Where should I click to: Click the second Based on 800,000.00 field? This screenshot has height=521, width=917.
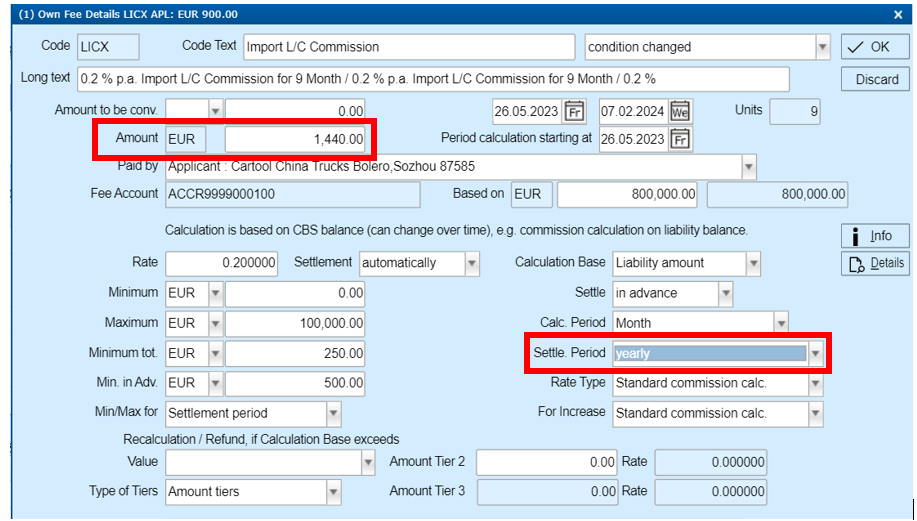[x=777, y=194]
